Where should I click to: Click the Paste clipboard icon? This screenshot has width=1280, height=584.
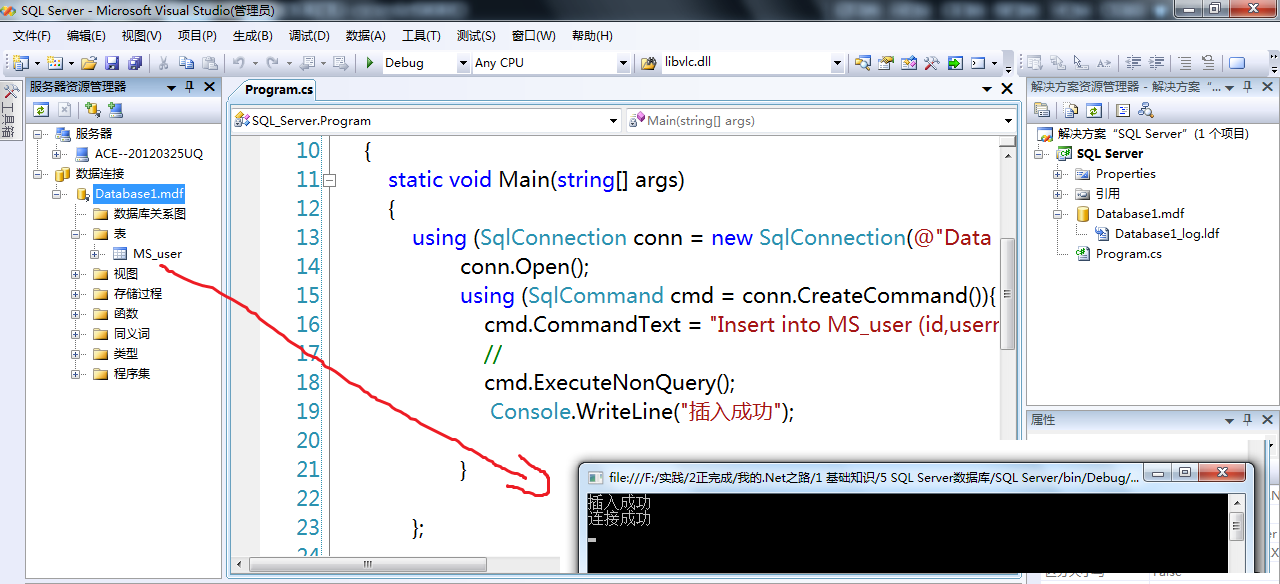210,62
